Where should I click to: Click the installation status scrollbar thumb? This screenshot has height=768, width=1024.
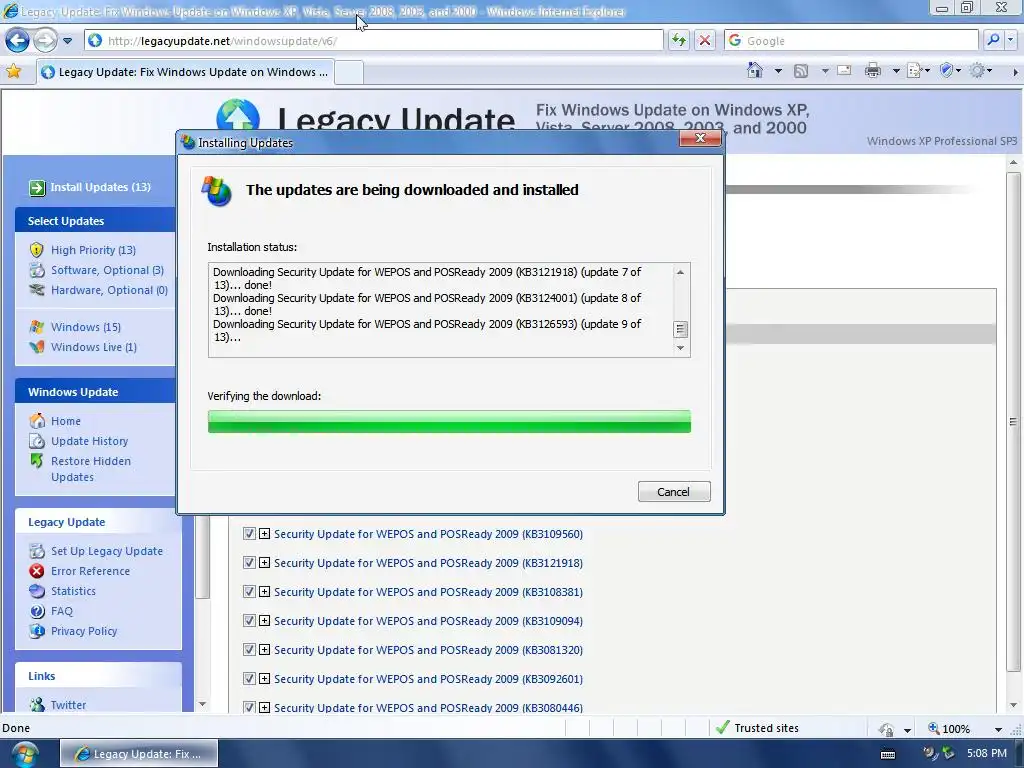click(x=680, y=329)
